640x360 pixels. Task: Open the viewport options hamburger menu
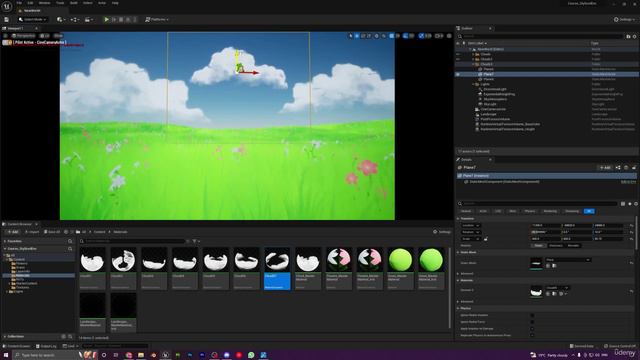(x=5, y=36)
